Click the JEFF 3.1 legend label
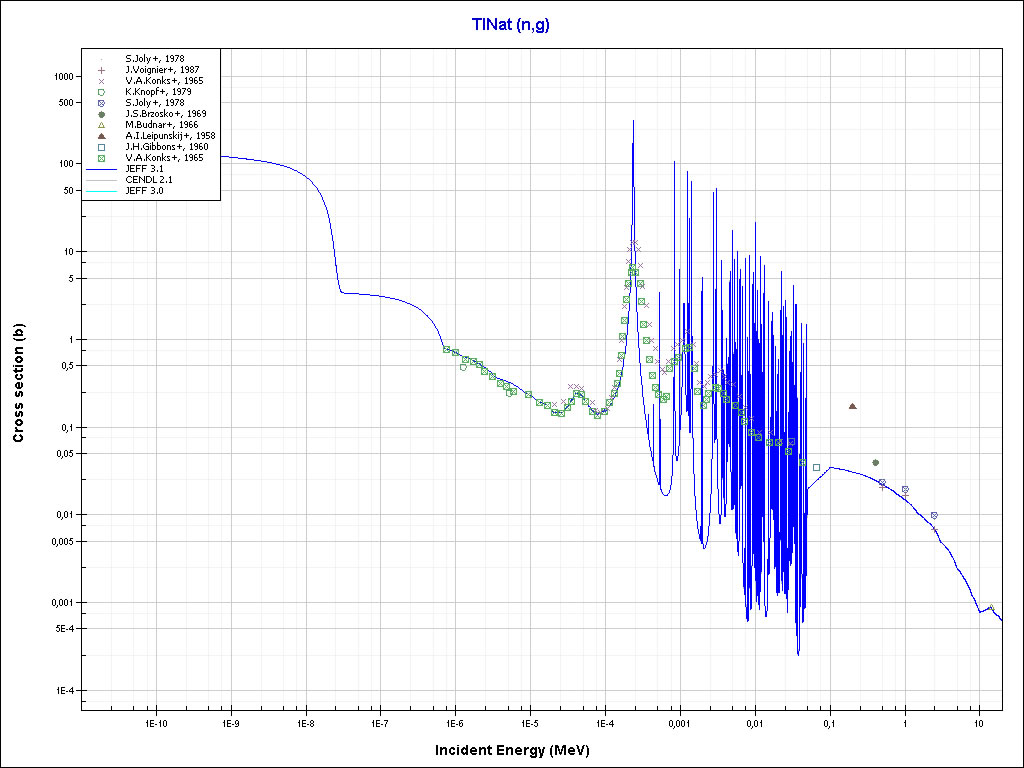Viewport: 1024px width, 768px height. pyautogui.click(x=144, y=168)
